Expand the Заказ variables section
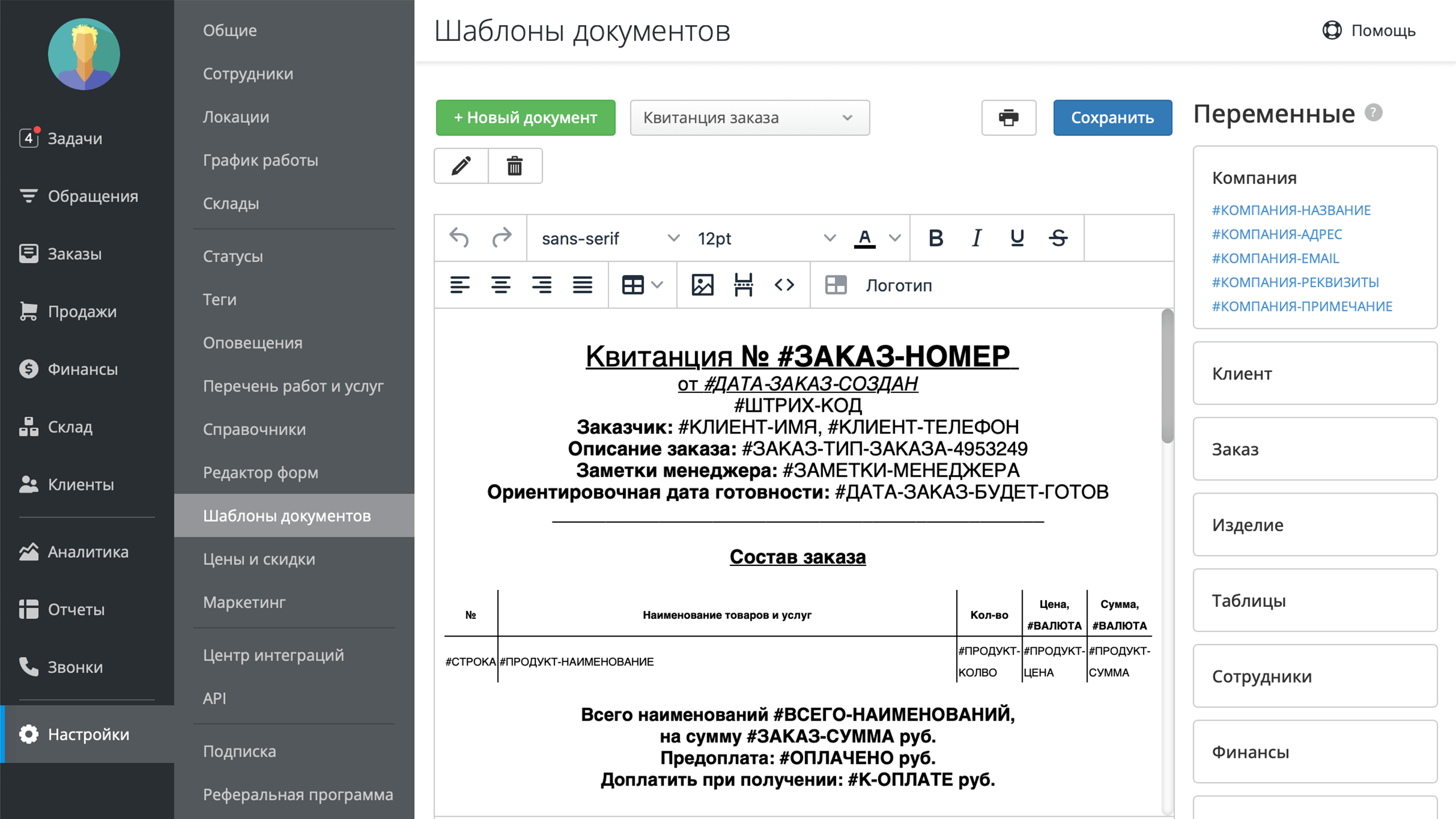 coord(1315,449)
